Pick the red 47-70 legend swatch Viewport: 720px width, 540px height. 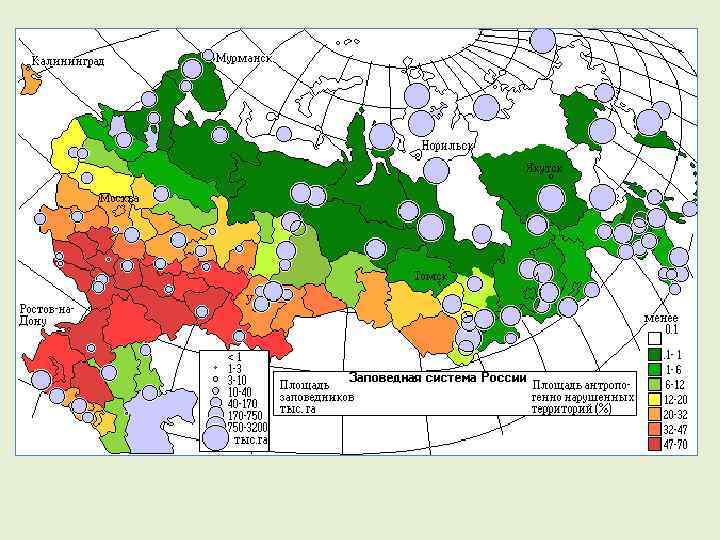(654, 444)
